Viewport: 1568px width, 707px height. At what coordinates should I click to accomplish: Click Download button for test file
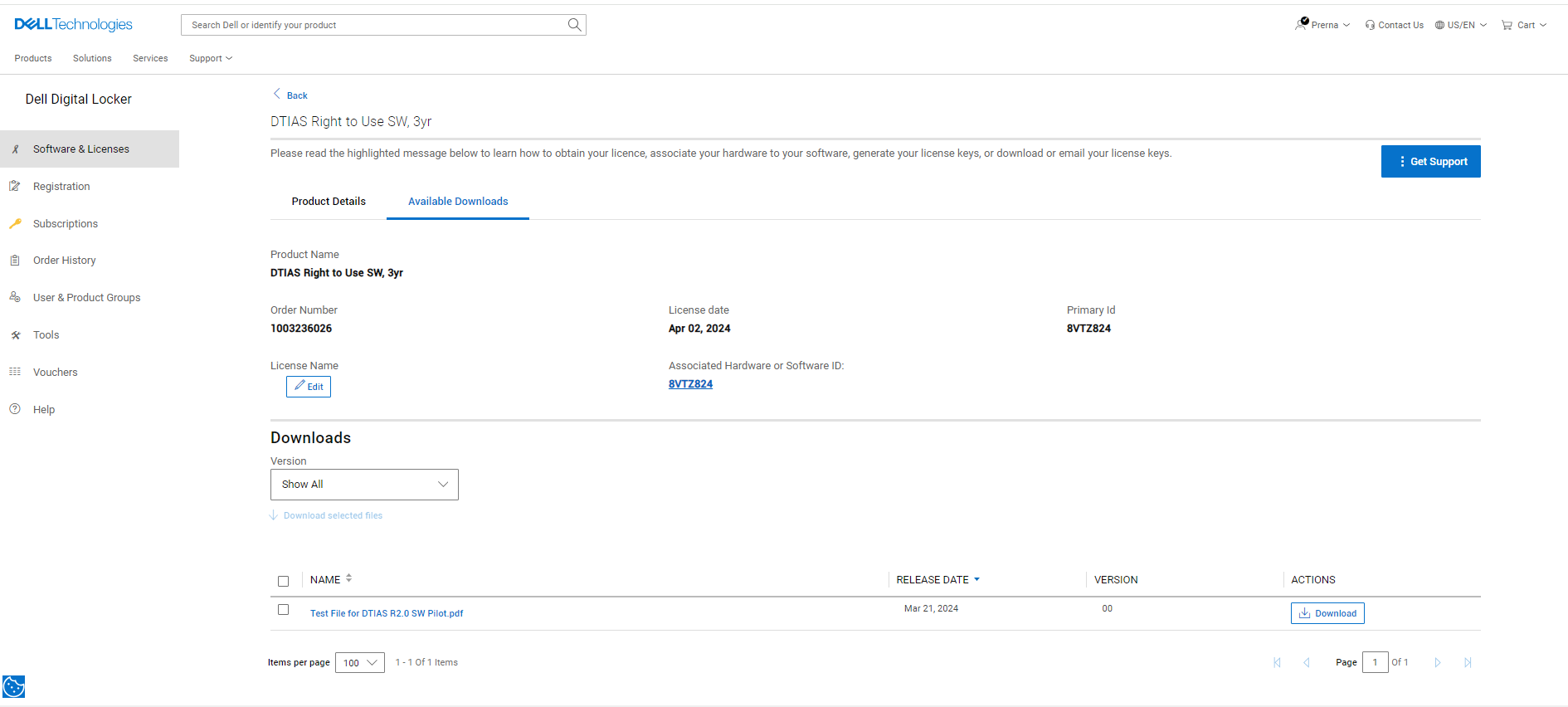coord(1327,613)
